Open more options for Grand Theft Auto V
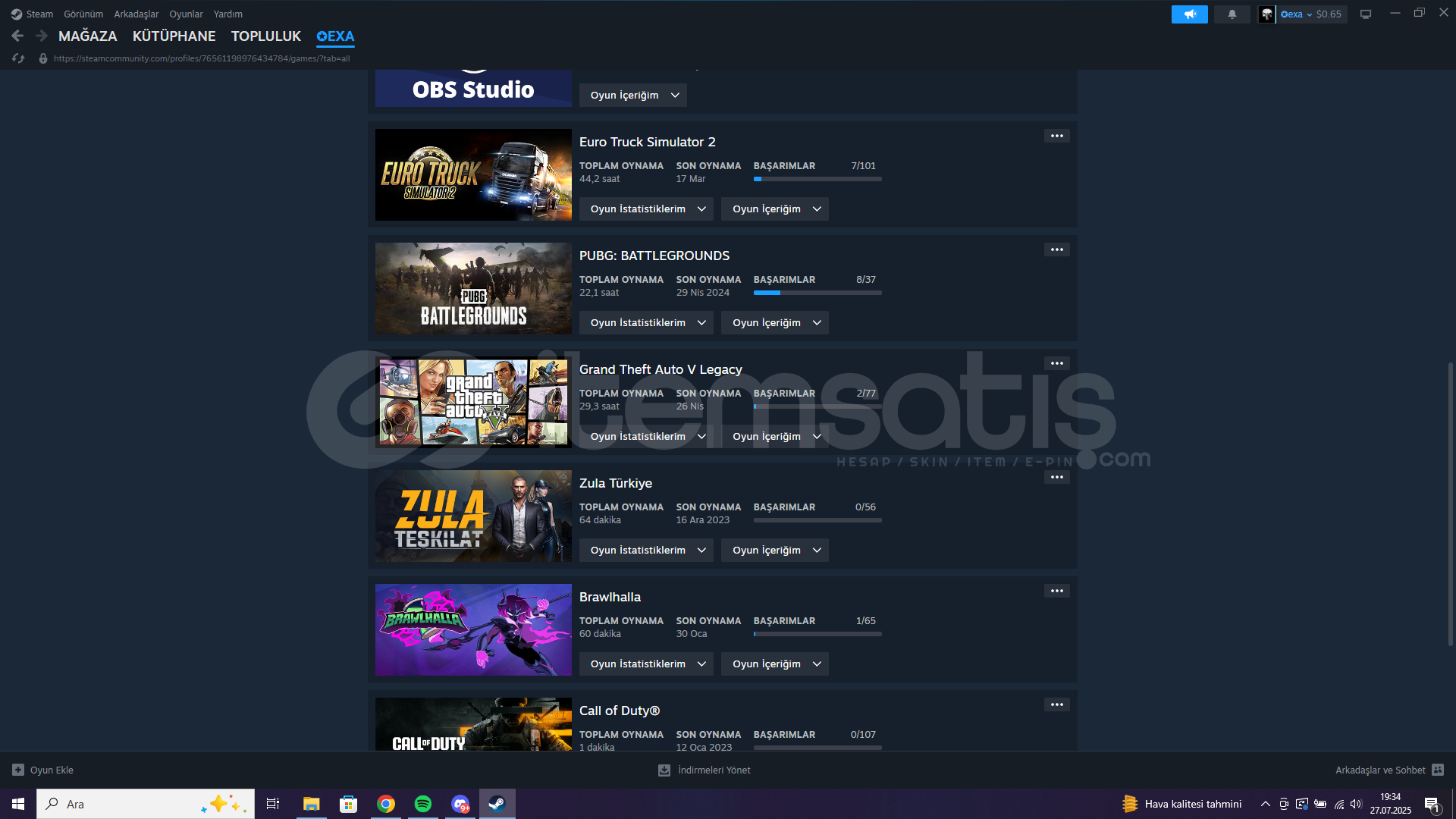 (x=1057, y=363)
